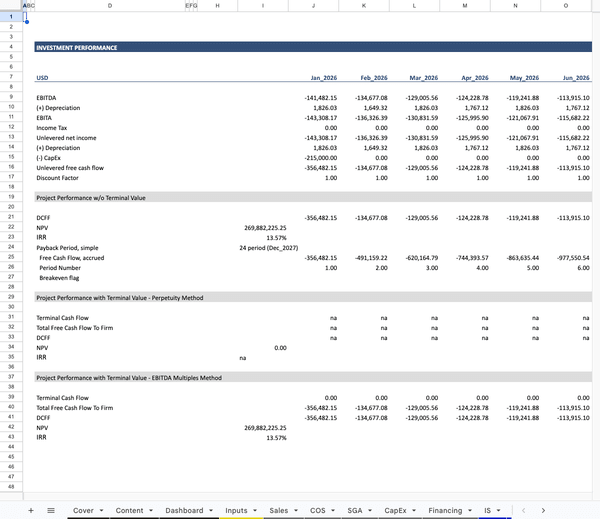600x519 pixels.
Task: Open Inputs tab dropdown arrow
Action: [255, 511]
